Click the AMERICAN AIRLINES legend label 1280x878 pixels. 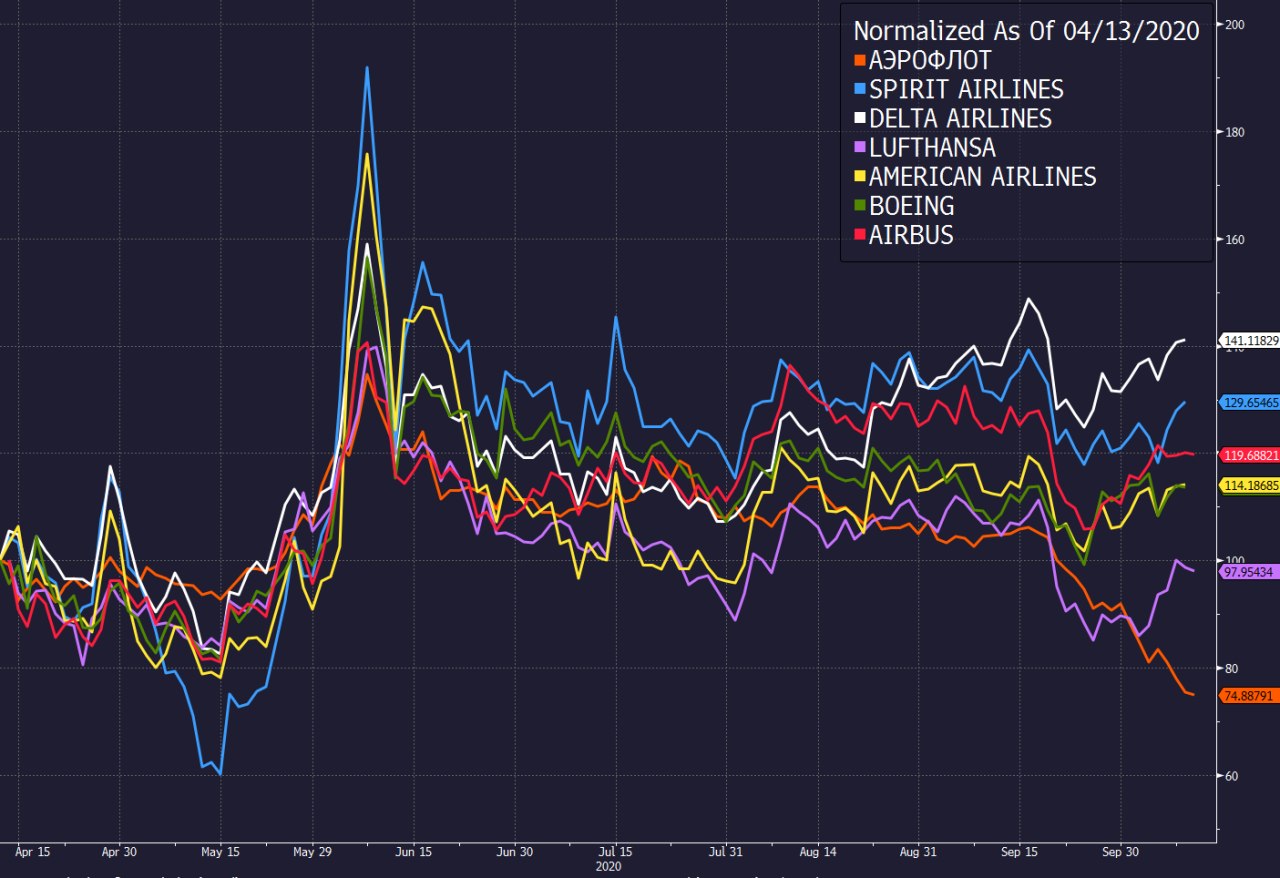(983, 176)
